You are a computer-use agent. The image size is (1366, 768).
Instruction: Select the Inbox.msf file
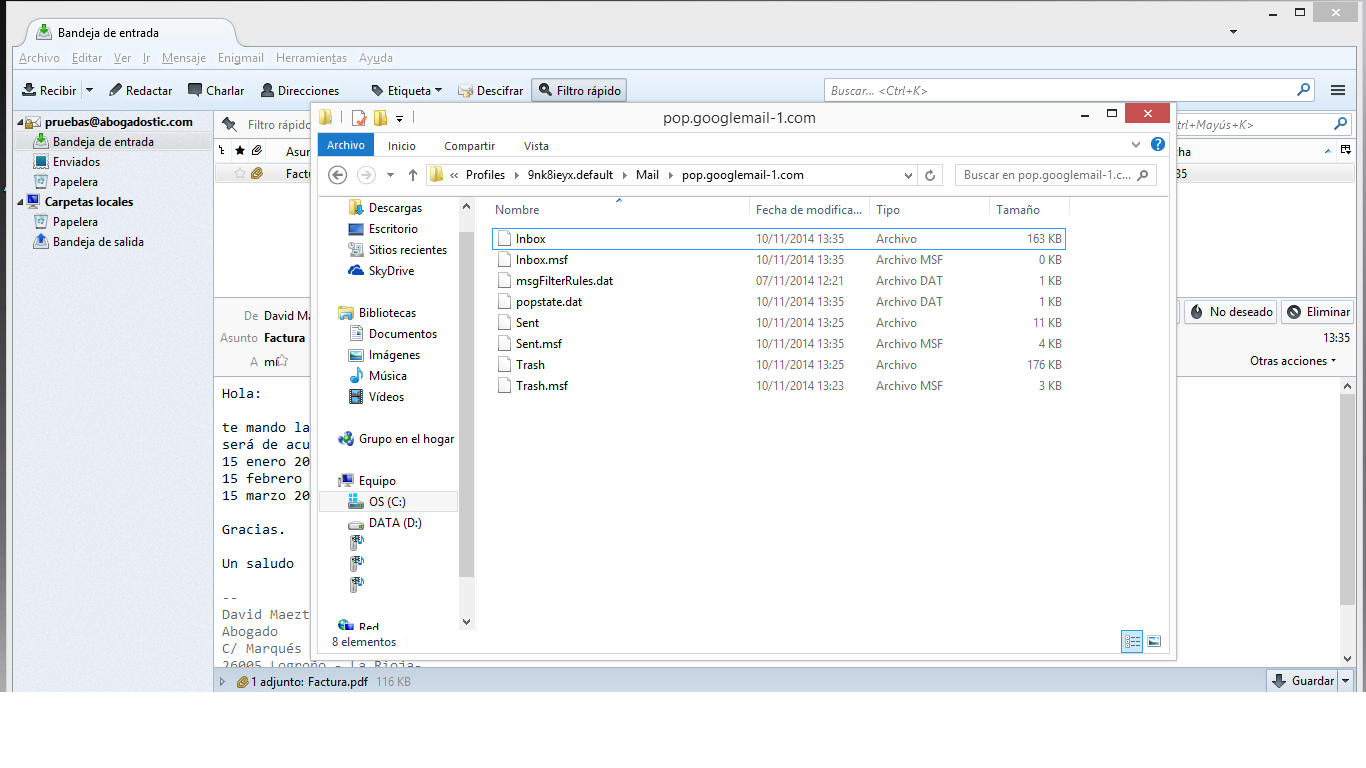[541, 260]
